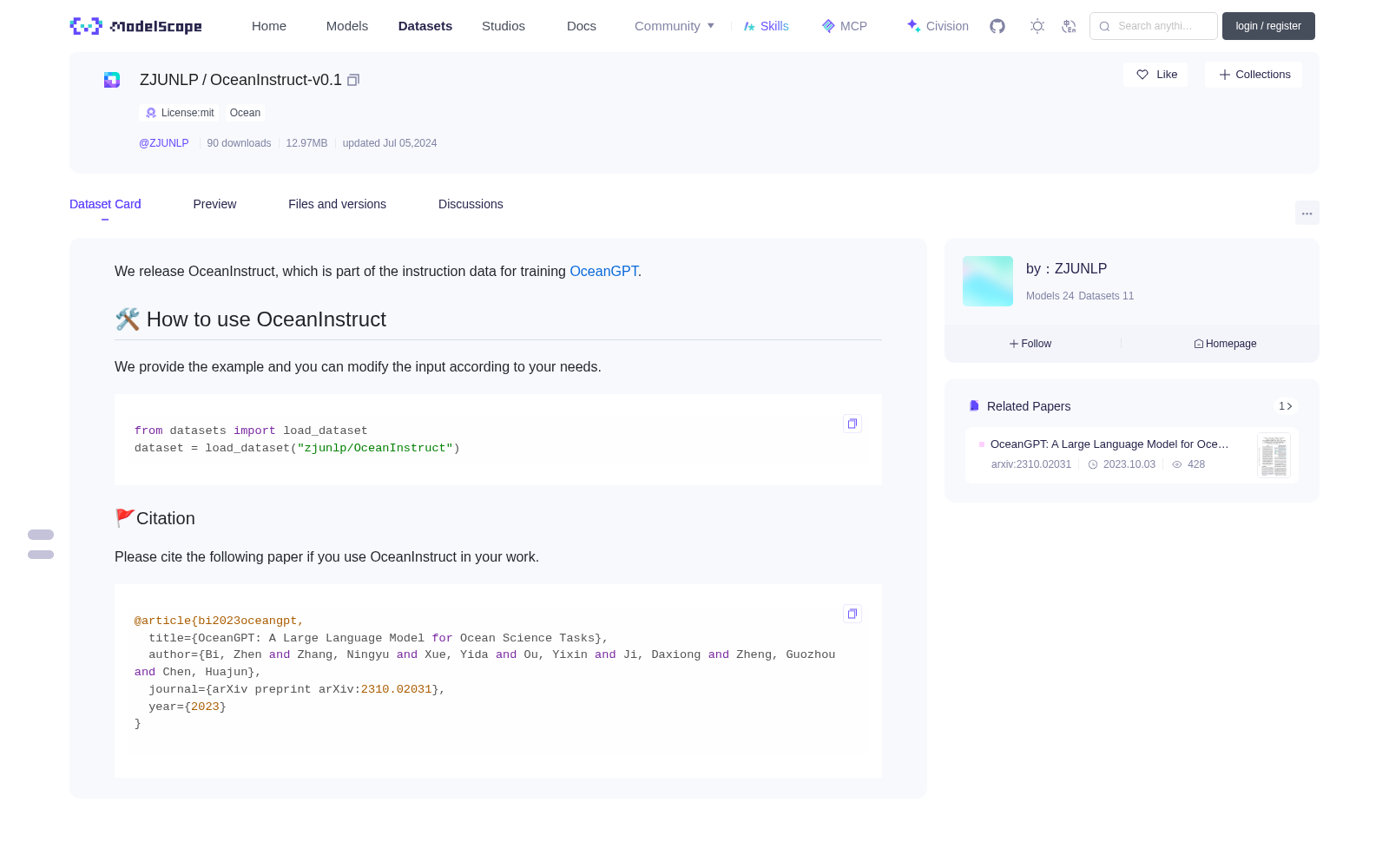Open the Docs navigation item

pos(582,26)
